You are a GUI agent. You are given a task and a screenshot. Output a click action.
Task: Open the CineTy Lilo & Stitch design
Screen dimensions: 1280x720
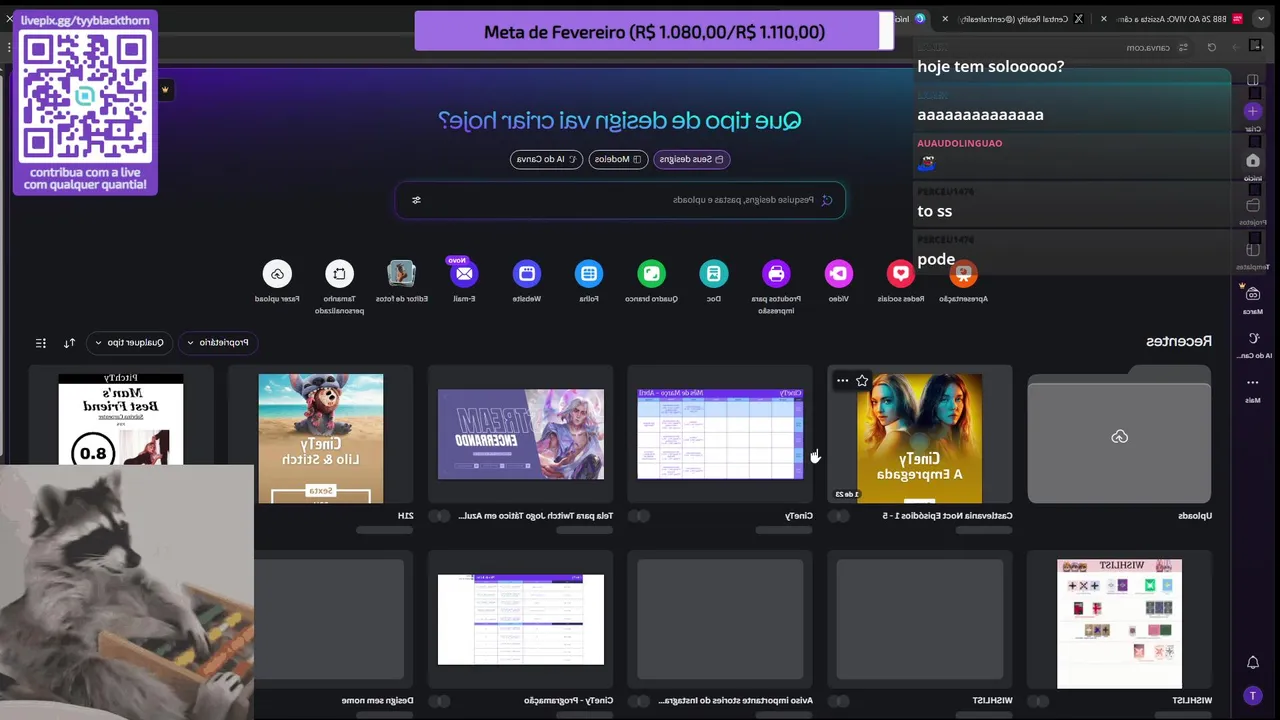point(320,438)
